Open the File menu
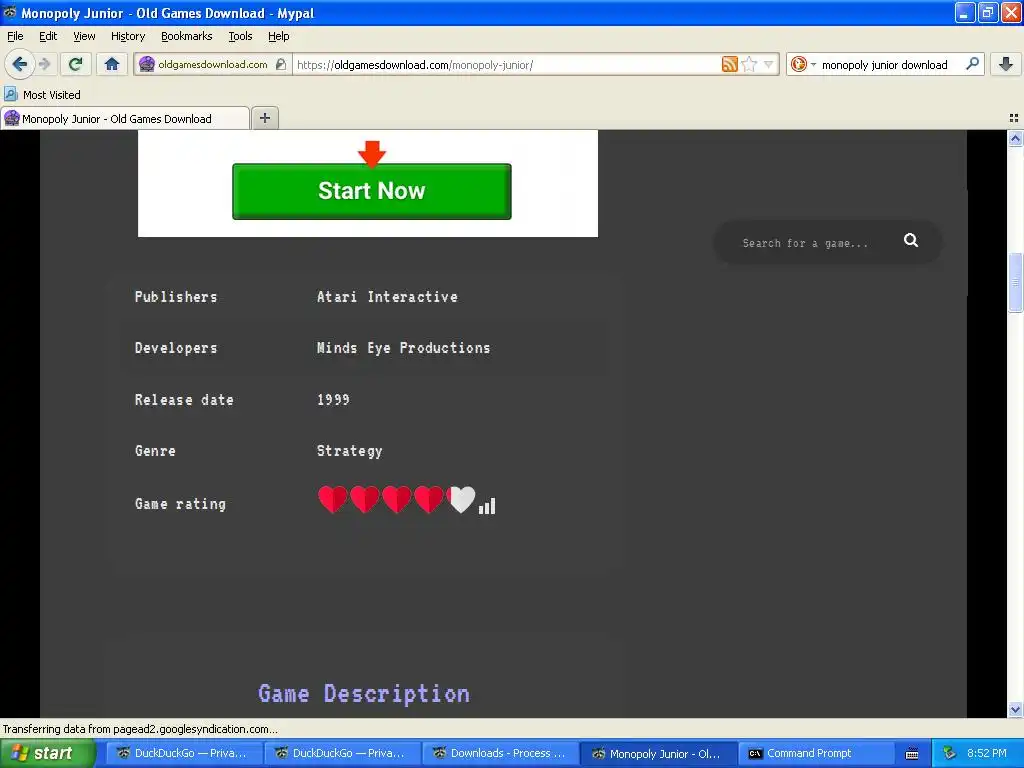This screenshot has width=1024, height=768. [15, 36]
